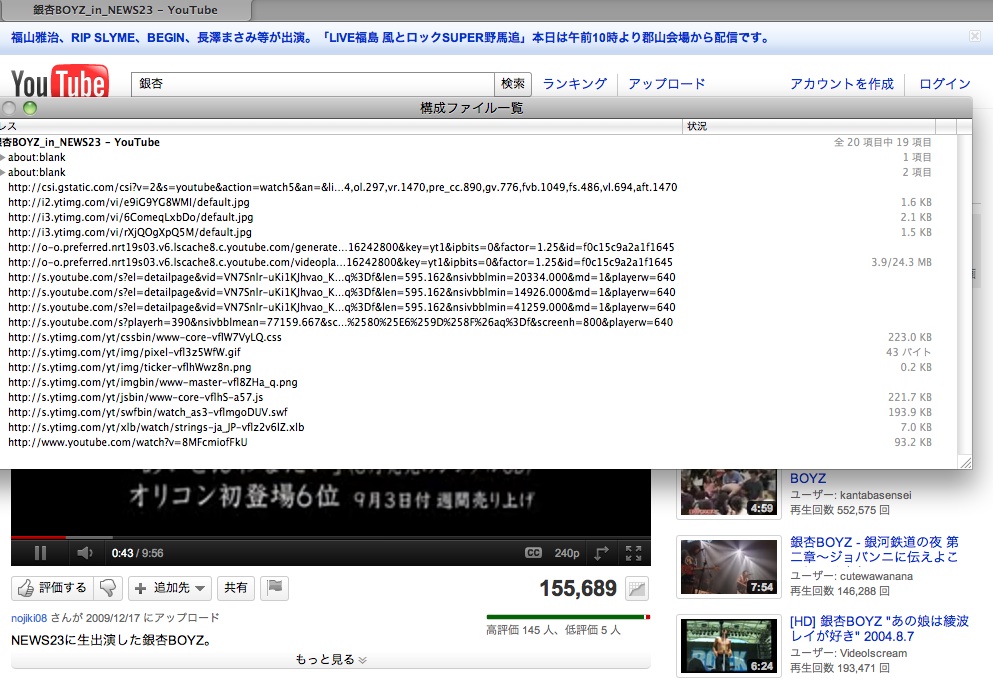Expand the second about:blank row
Viewport: 993px width, 688px height.
coord(3,172)
